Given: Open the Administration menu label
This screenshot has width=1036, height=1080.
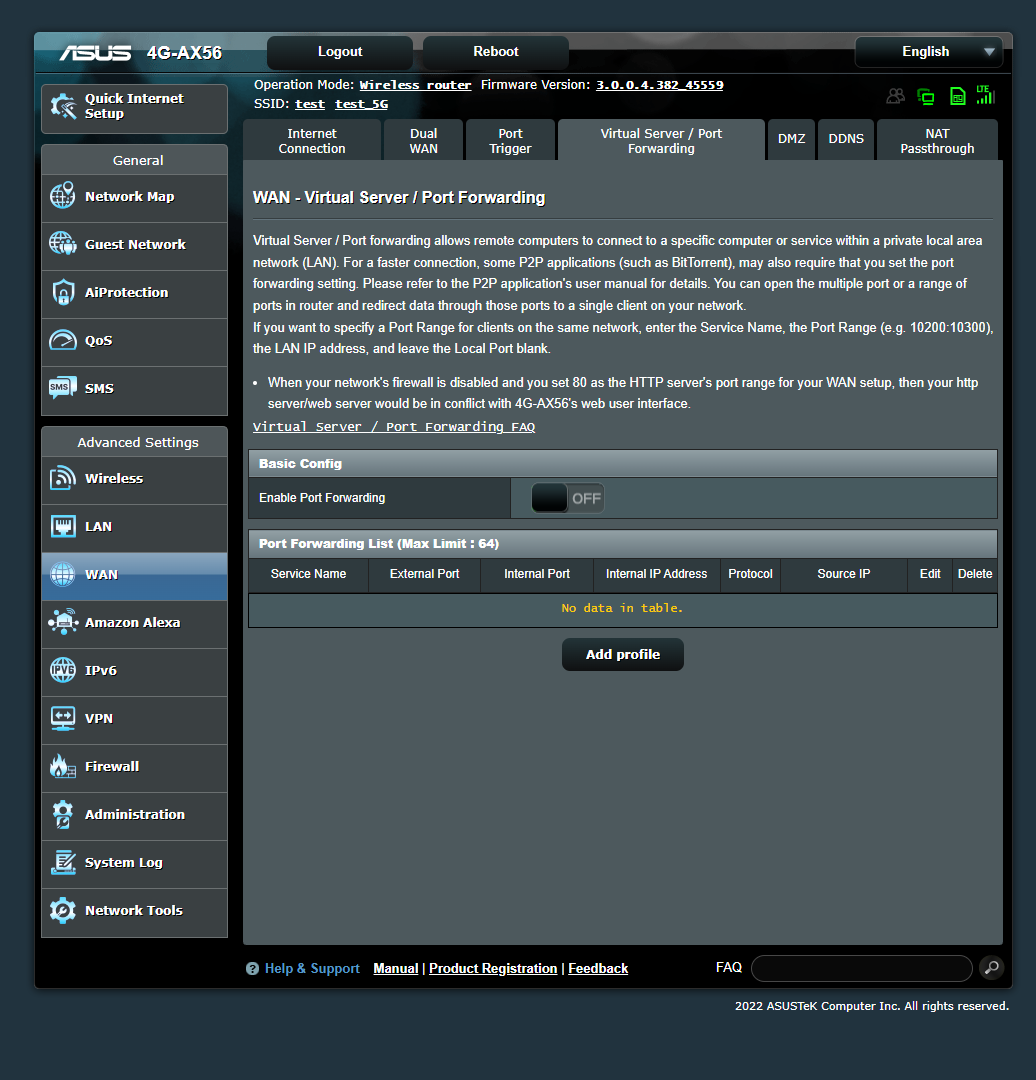Looking at the screenshot, I should 135,814.
